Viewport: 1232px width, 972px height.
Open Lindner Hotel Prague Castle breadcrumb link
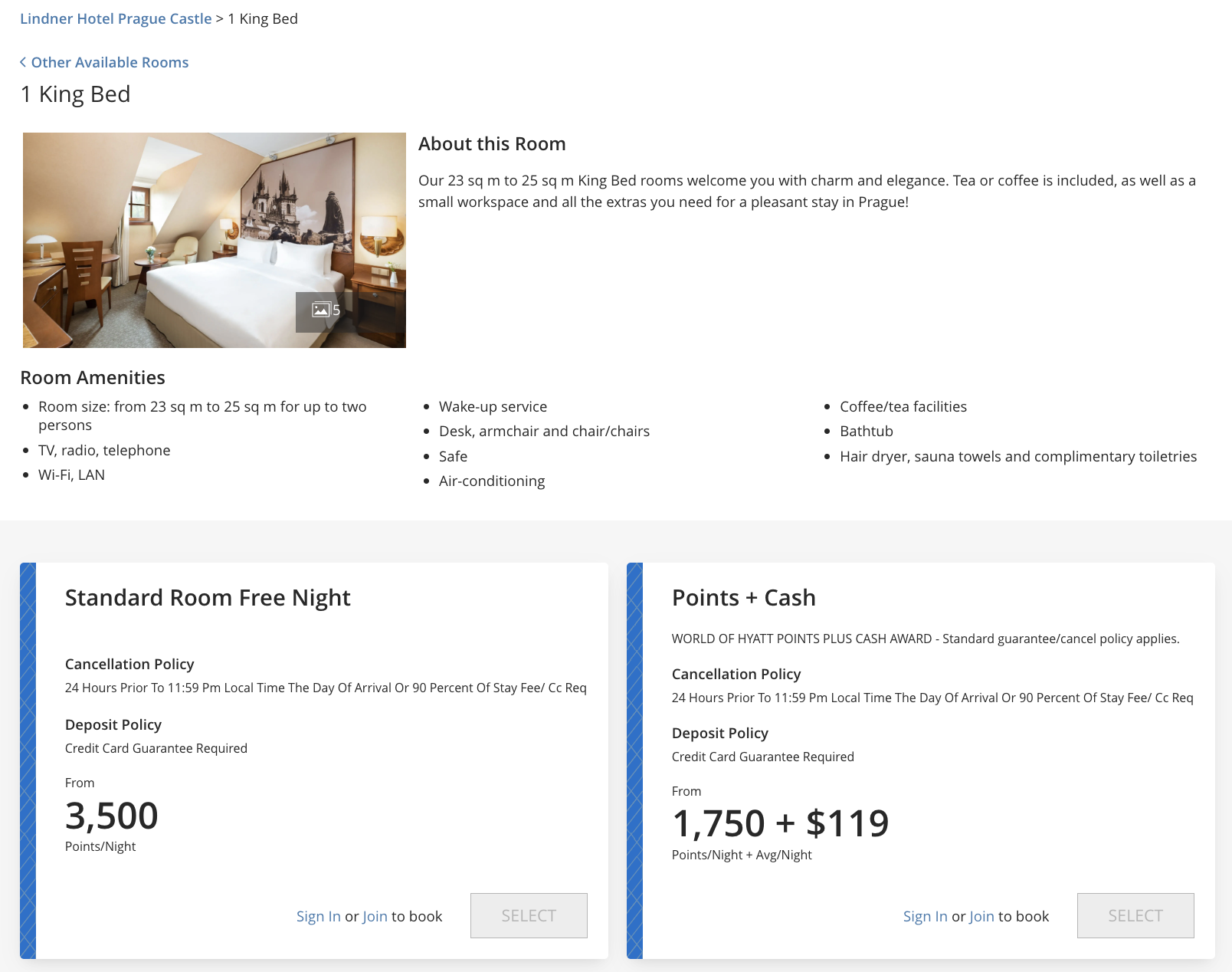tap(116, 18)
